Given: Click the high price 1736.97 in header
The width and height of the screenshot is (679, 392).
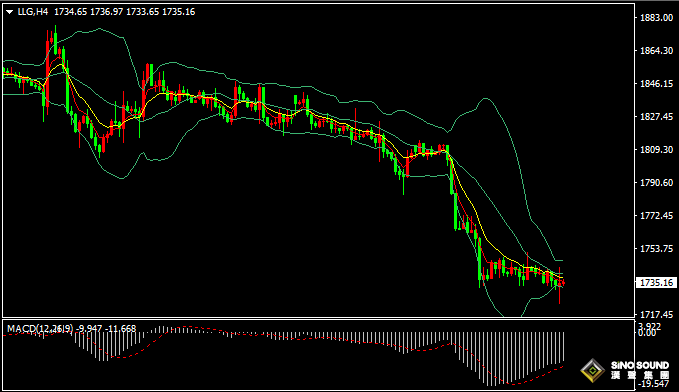Looking at the screenshot, I should pos(106,12).
